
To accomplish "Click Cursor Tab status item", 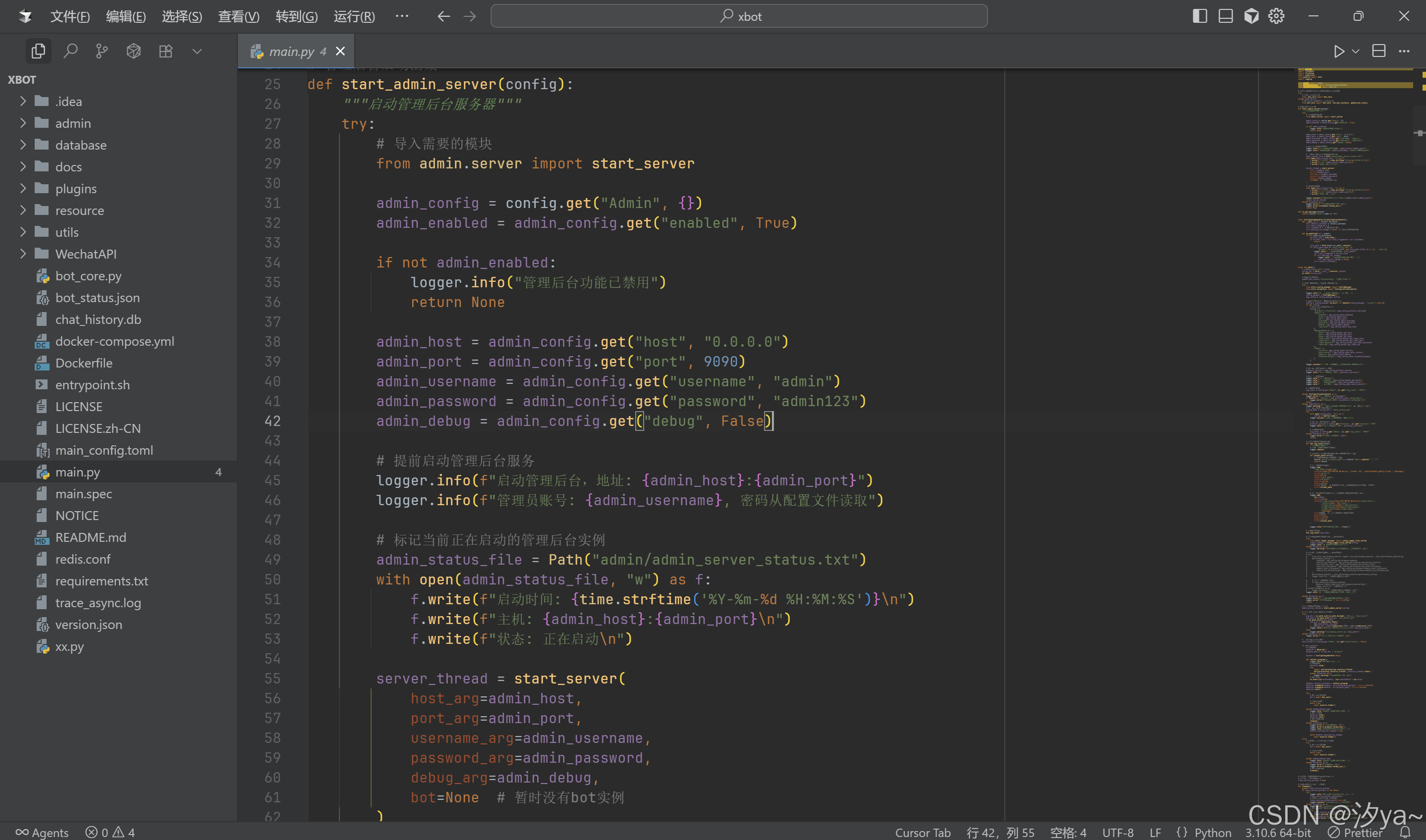I will [923, 832].
